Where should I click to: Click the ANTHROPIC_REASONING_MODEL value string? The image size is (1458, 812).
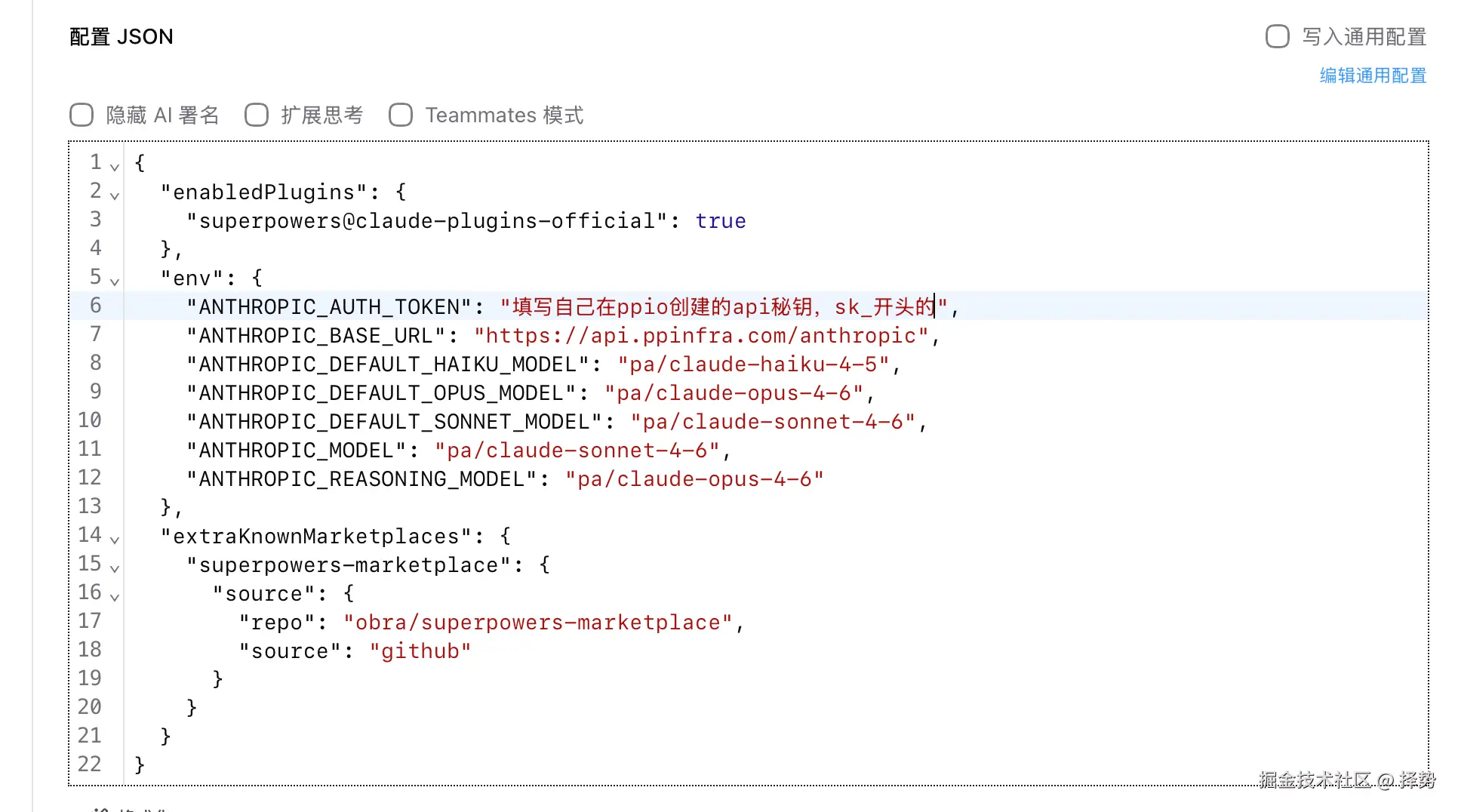click(x=694, y=479)
